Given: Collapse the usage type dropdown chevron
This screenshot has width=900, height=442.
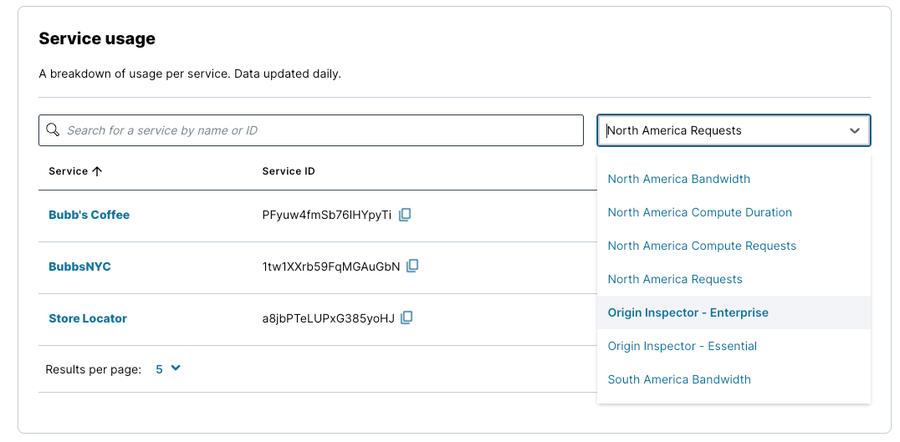Looking at the screenshot, I should (855, 131).
